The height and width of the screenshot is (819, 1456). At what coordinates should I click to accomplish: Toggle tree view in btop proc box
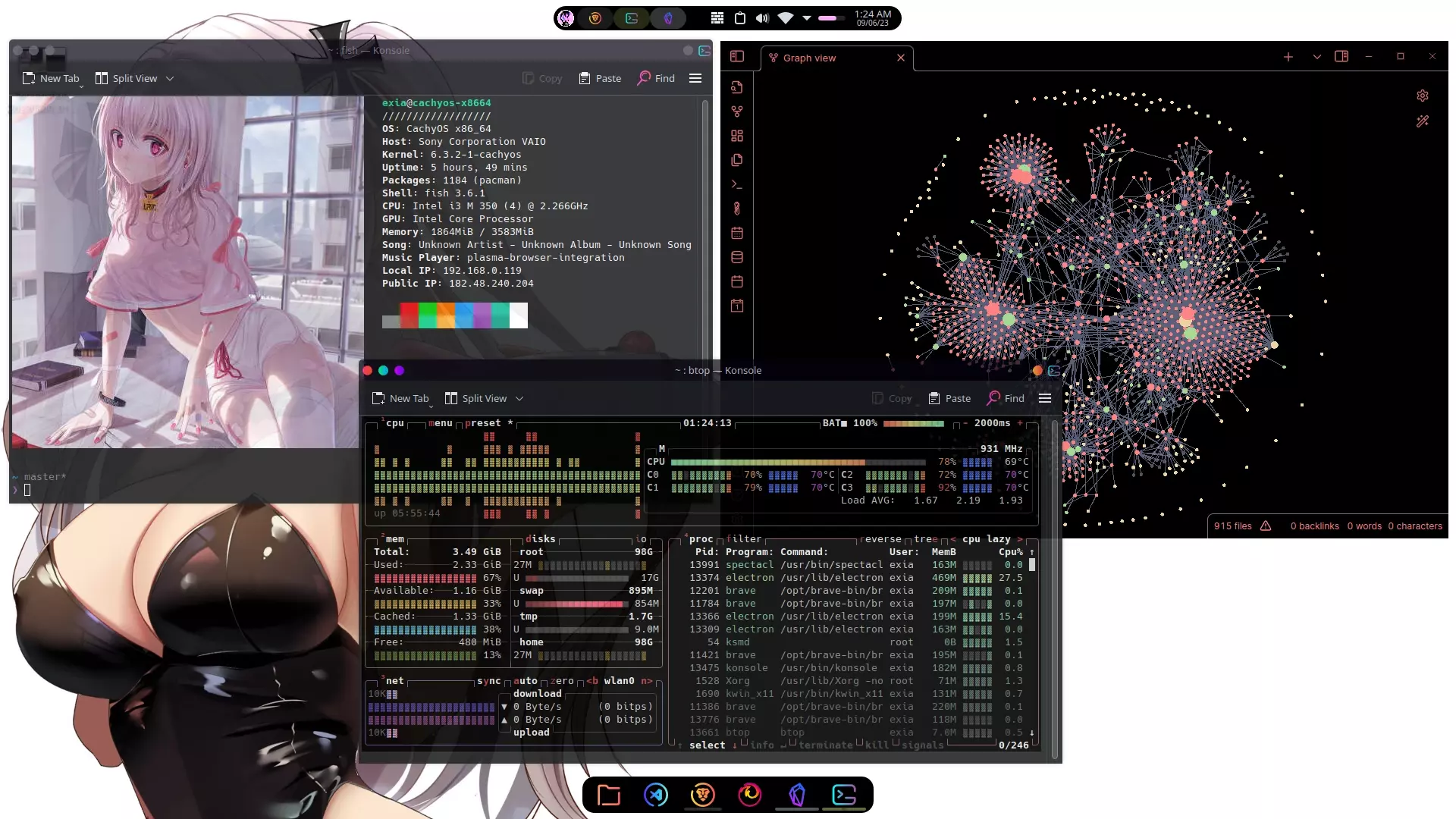pyautogui.click(x=926, y=539)
